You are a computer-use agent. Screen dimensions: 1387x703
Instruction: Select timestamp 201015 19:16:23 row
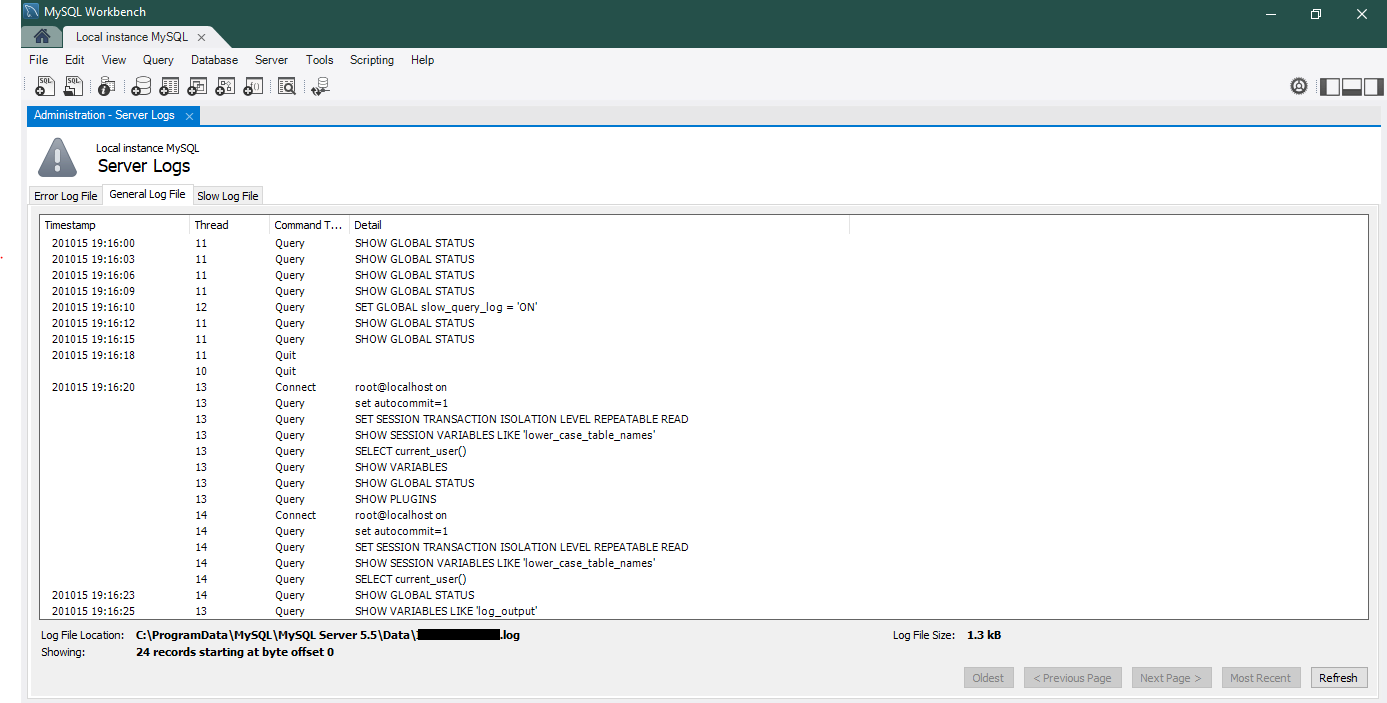coord(703,595)
